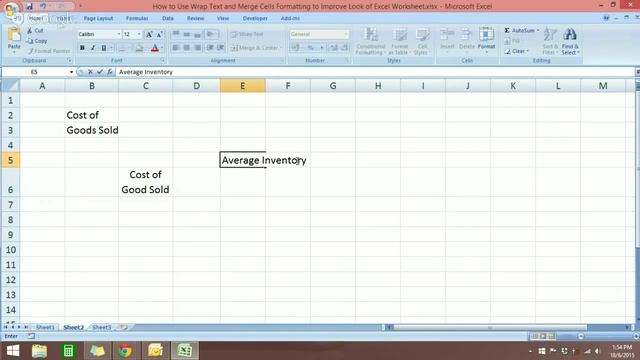Open the View tab
This screenshot has height=360, width=640.
(223, 18)
